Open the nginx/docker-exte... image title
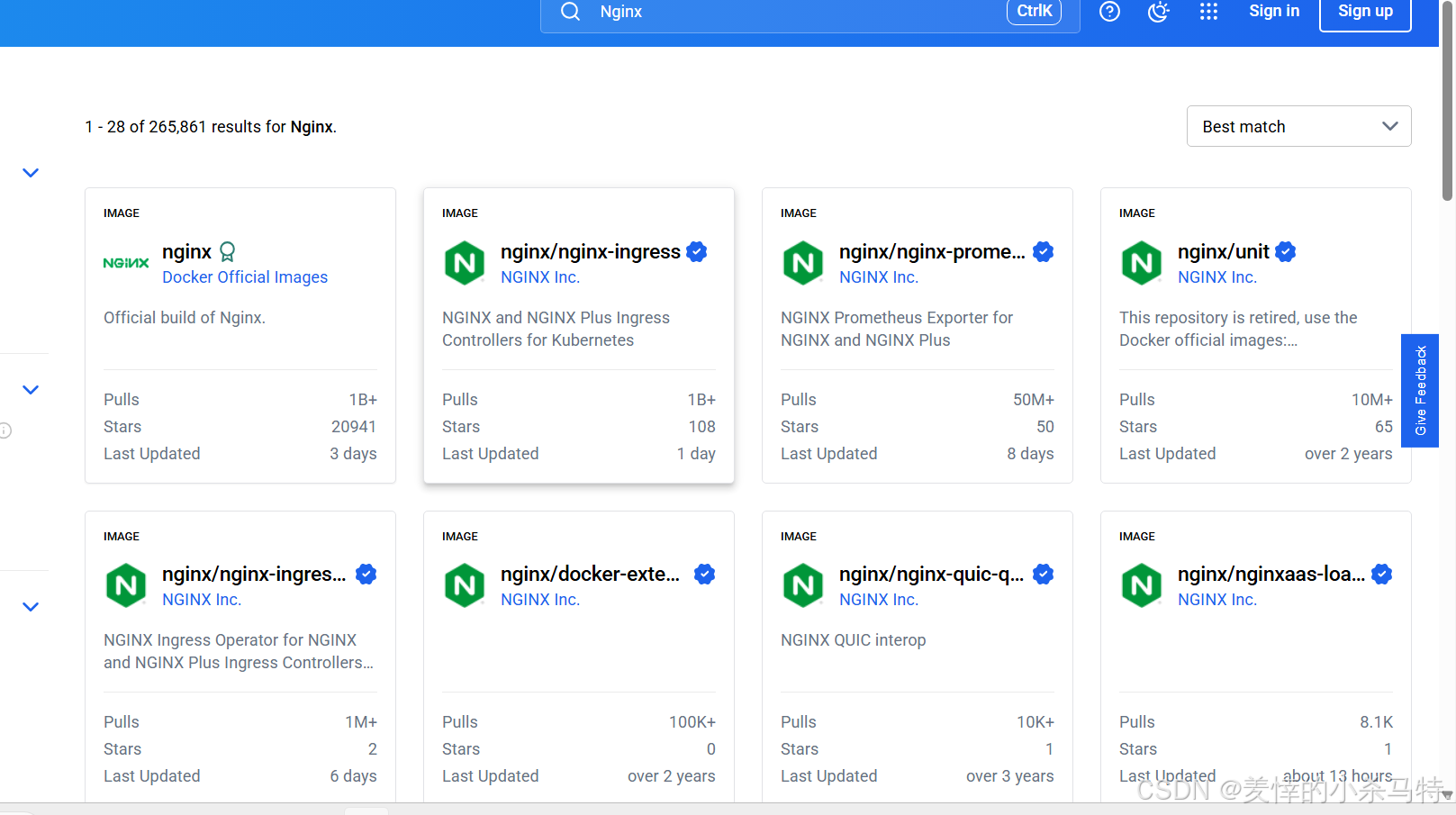Viewport: 1456px width, 815px height. [x=591, y=575]
